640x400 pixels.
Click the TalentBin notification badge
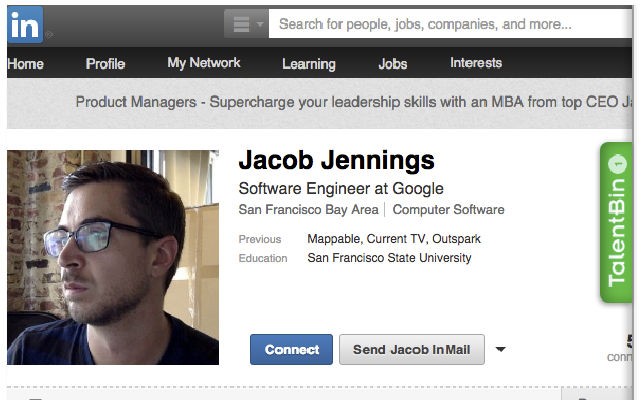[x=617, y=163]
